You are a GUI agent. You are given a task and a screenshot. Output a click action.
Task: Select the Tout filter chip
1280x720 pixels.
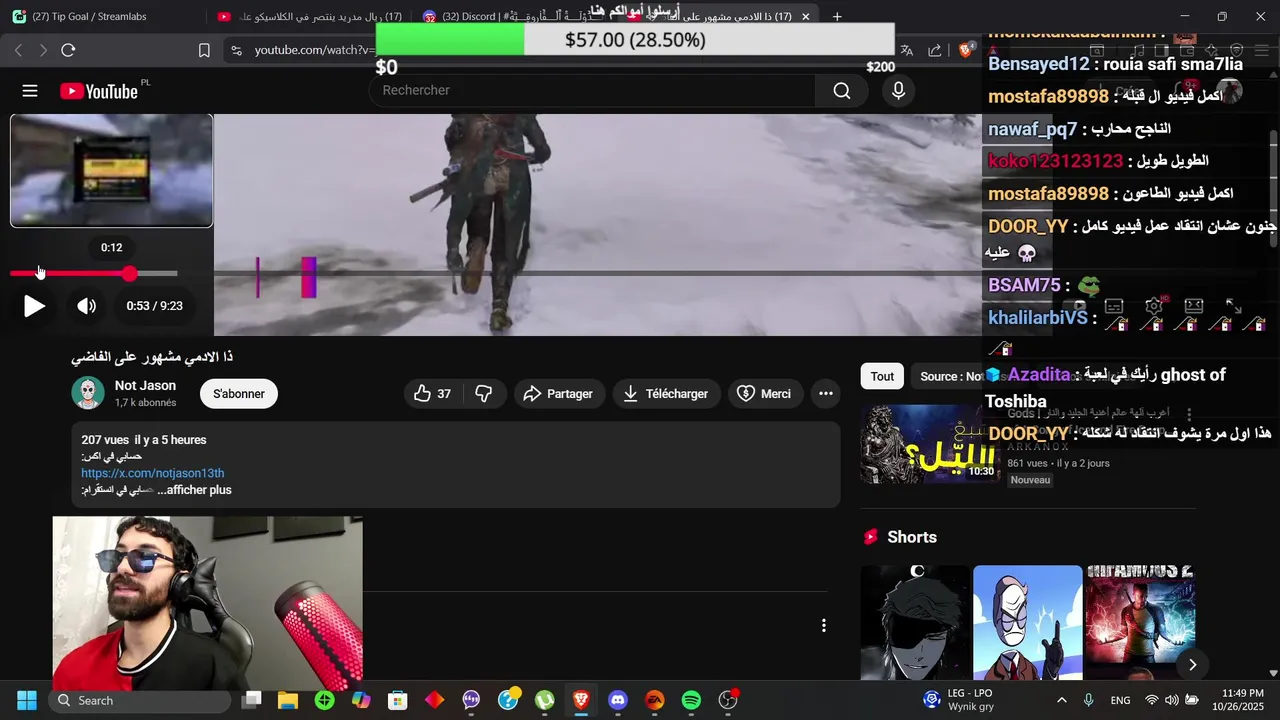[882, 376]
